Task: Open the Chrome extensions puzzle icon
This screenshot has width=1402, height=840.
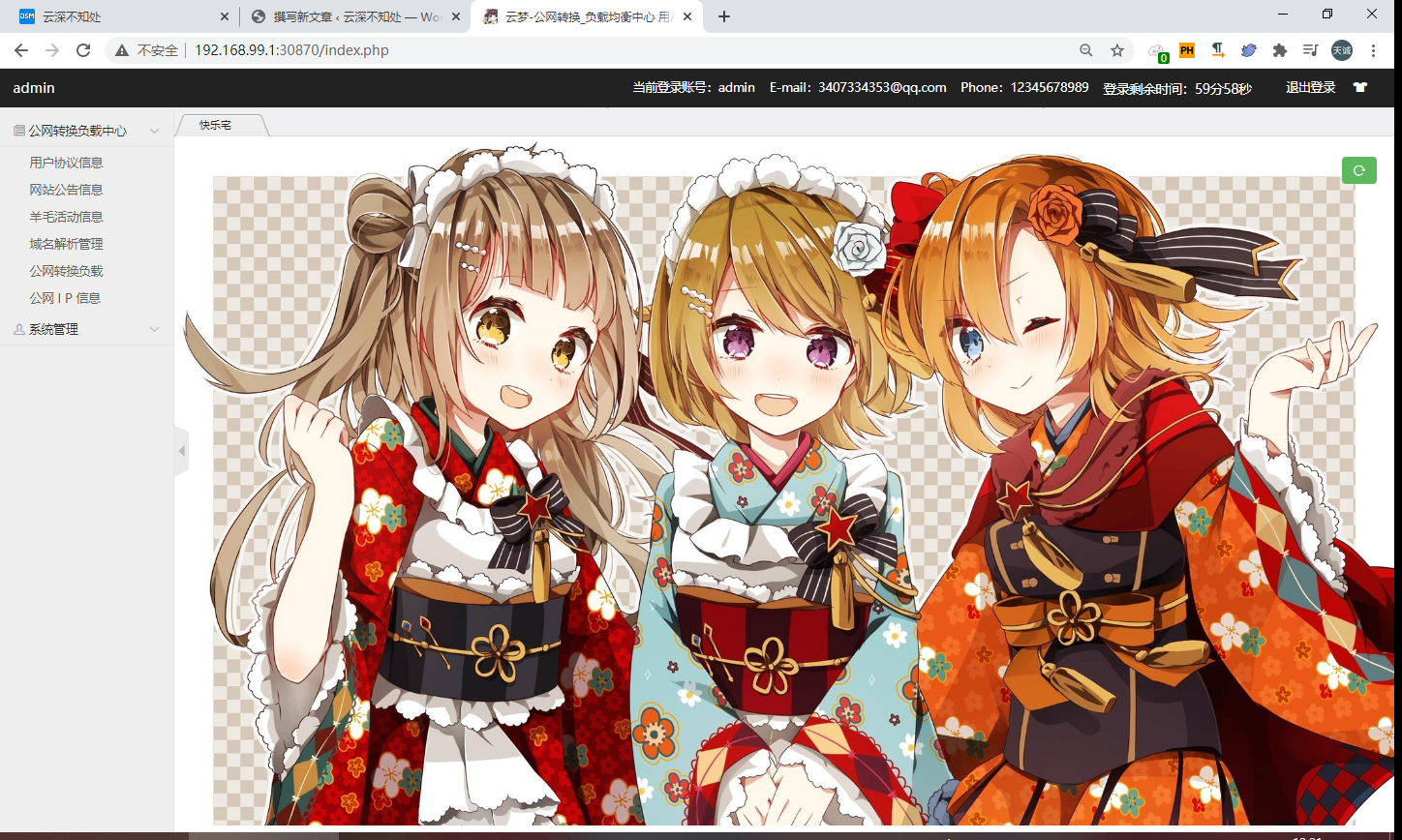Action: point(1279,50)
